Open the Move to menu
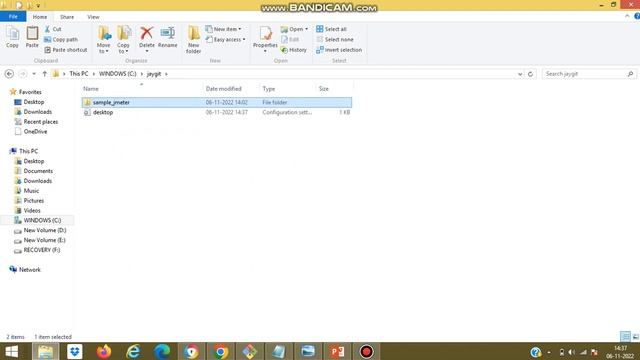Image resolution: width=640 pixels, height=360 pixels. [104, 40]
